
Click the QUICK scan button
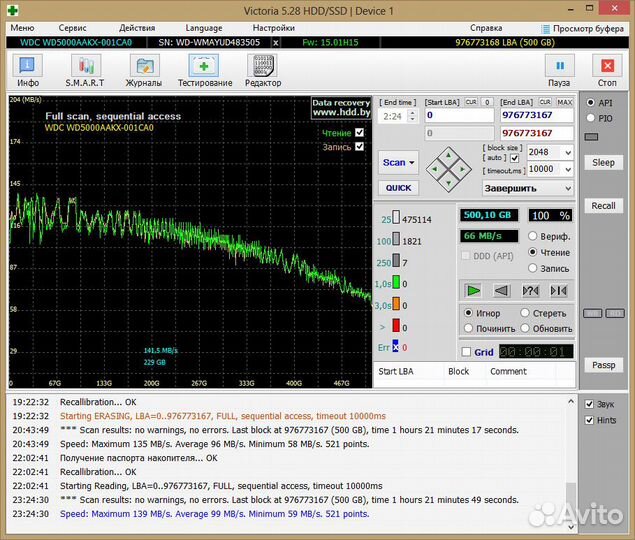pyautogui.click(x=398, y=188)
